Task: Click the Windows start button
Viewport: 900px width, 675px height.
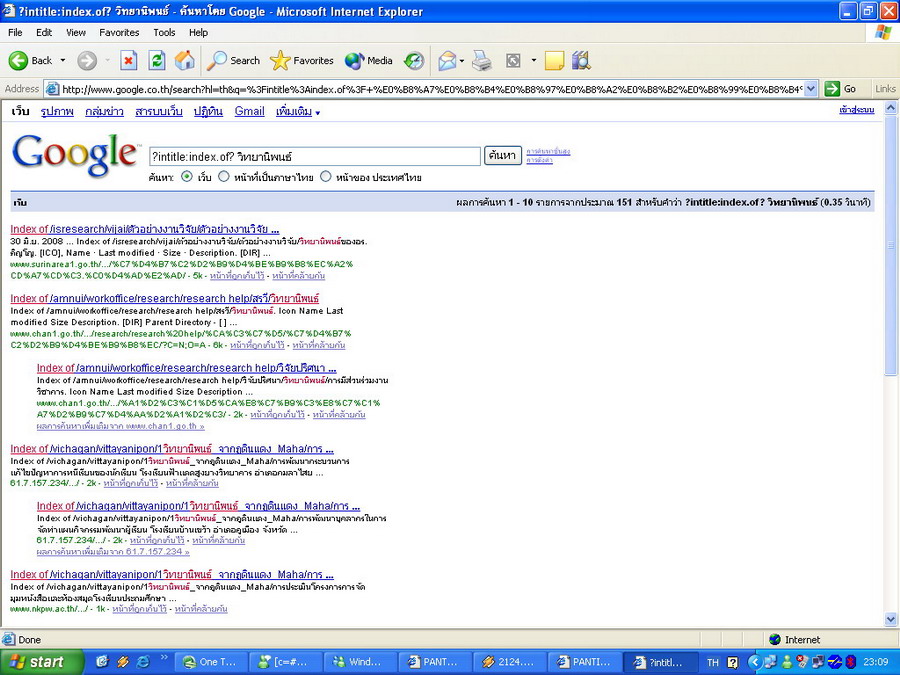Action: click(x=41, y=662)
